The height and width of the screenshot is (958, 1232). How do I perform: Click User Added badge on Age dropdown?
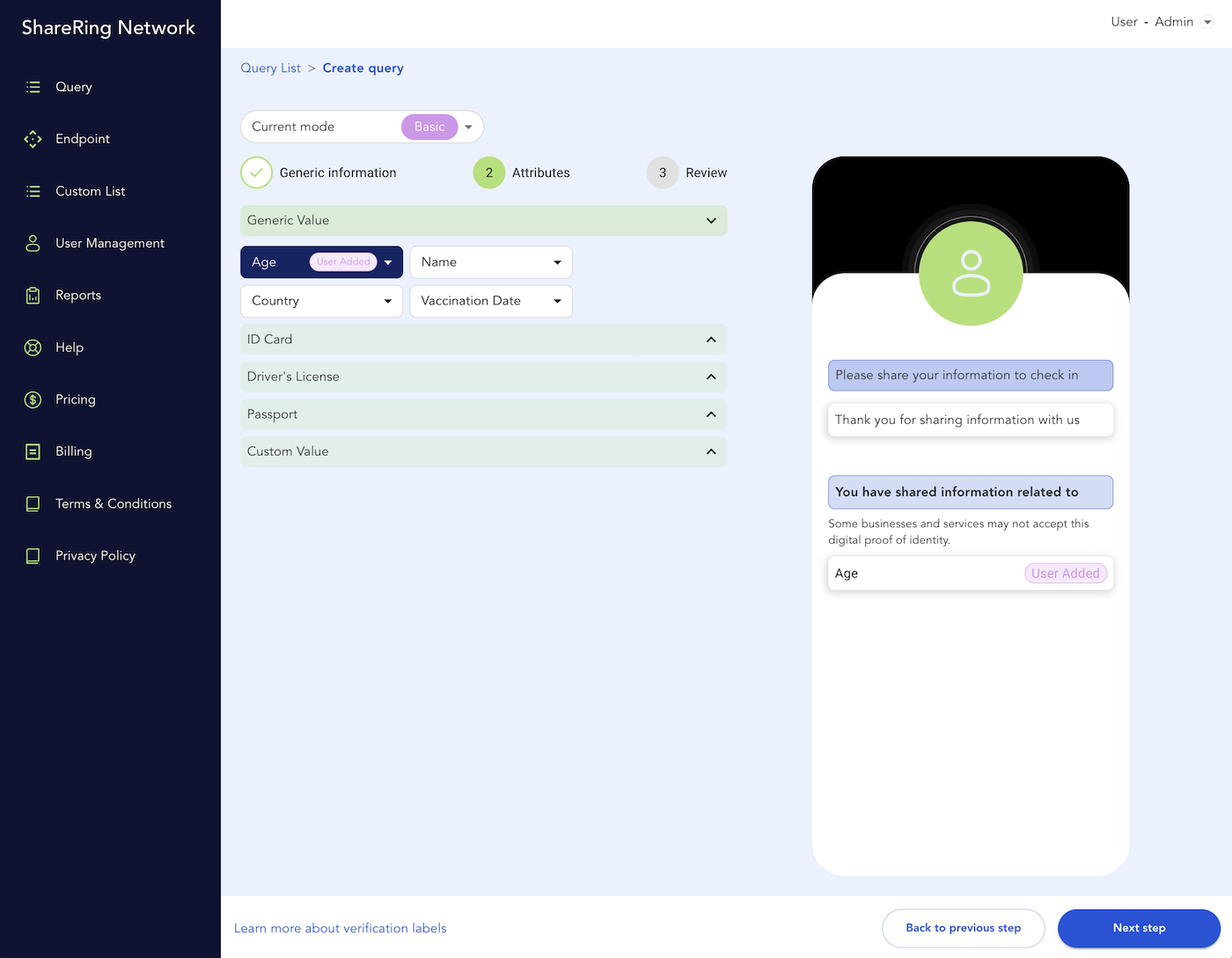343,262
